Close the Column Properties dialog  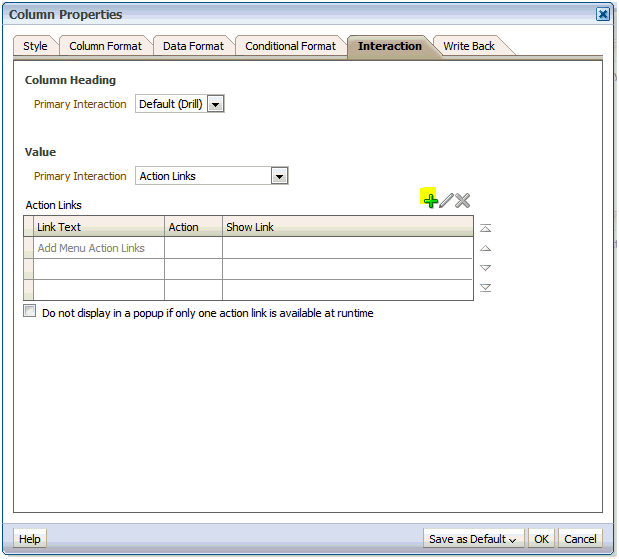click(x=603, y=15)
